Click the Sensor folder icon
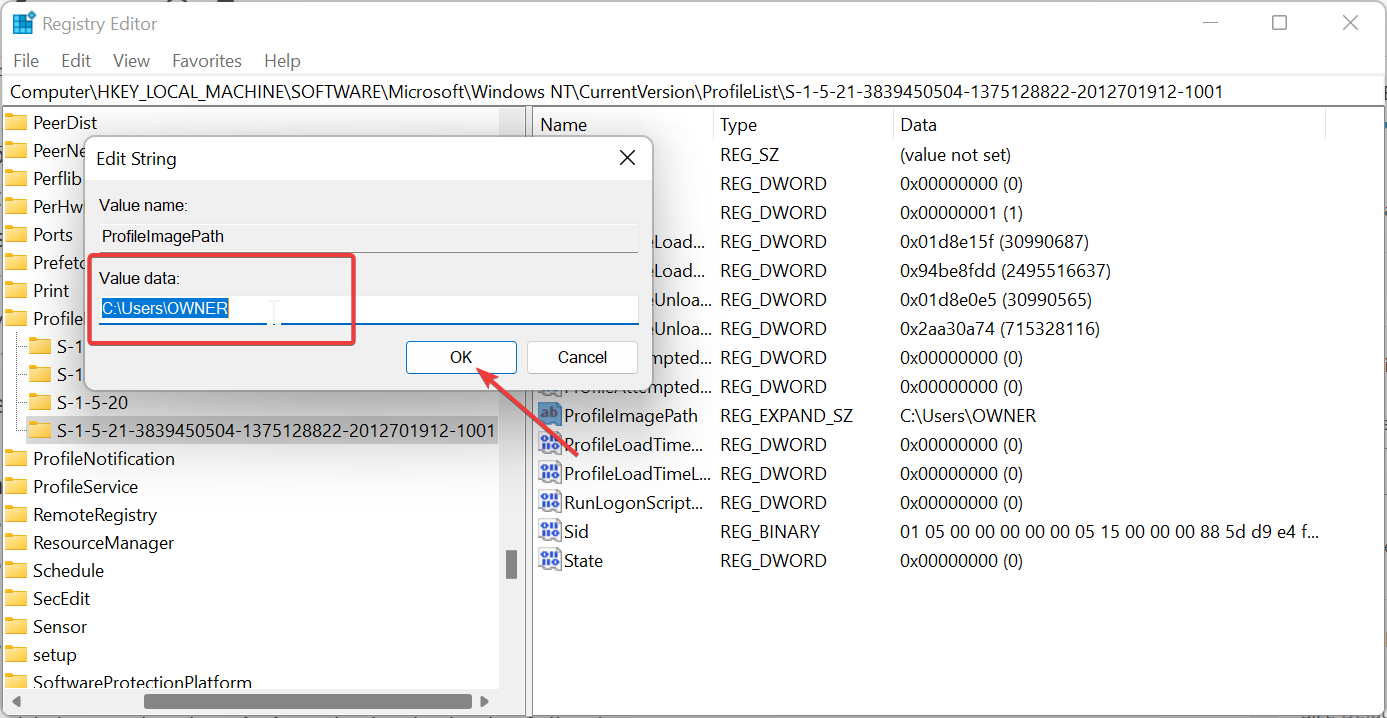The image size is (1387, 718). 15,627
